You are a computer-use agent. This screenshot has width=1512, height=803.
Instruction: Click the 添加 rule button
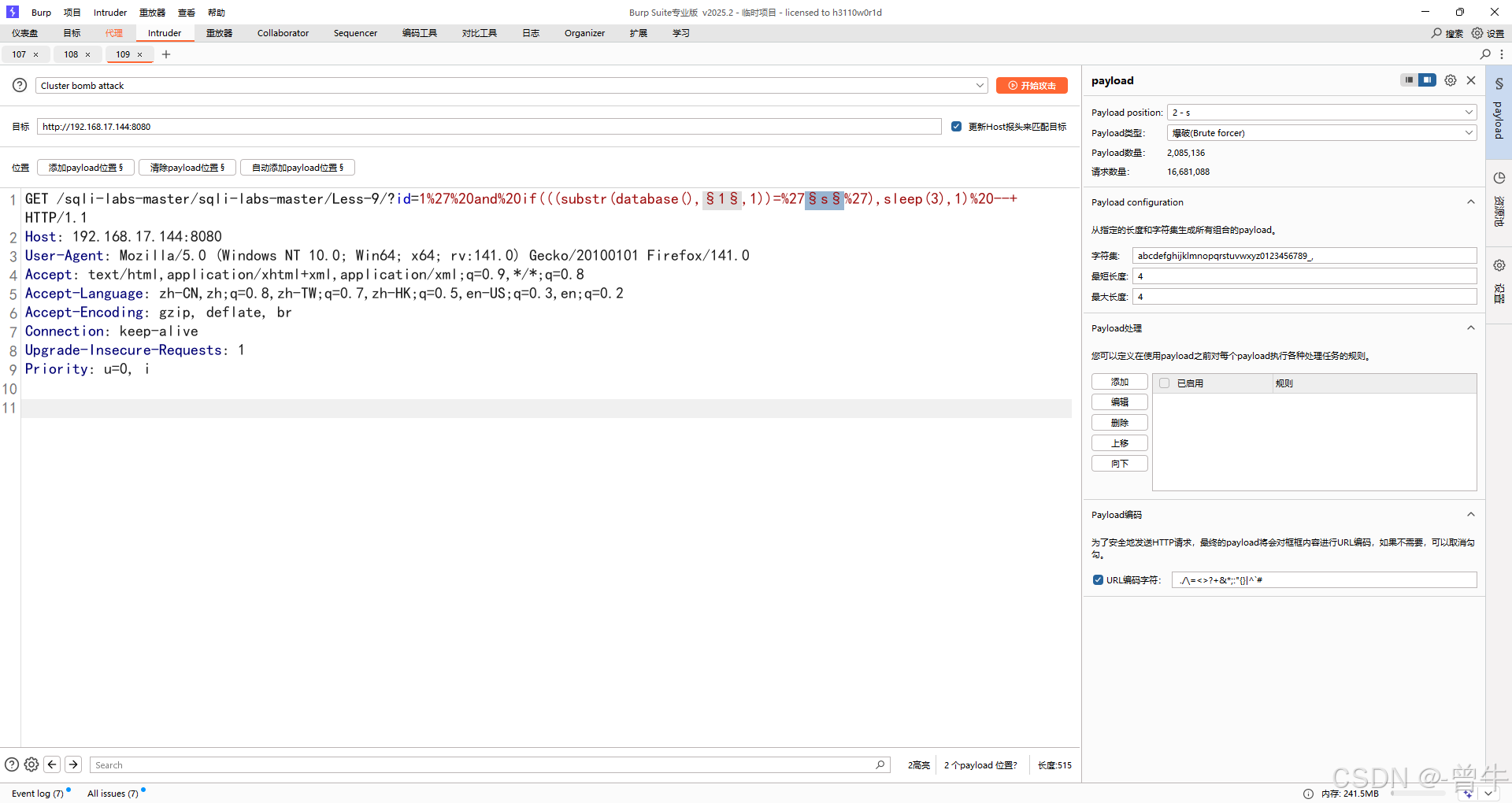[x=1119, y=382]
